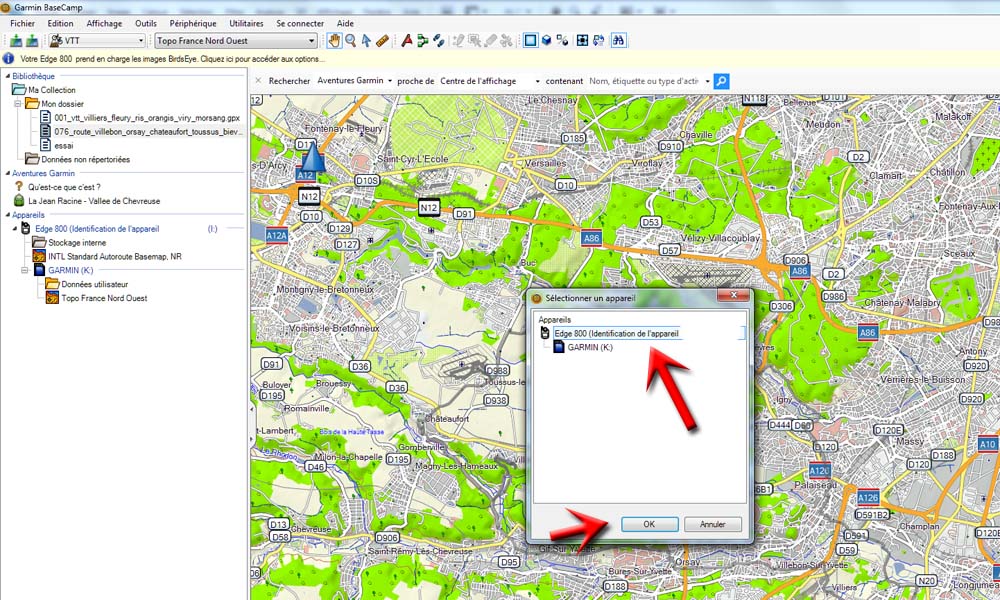Click the greyed-out Eraser tool

click(x=490, y=41)
